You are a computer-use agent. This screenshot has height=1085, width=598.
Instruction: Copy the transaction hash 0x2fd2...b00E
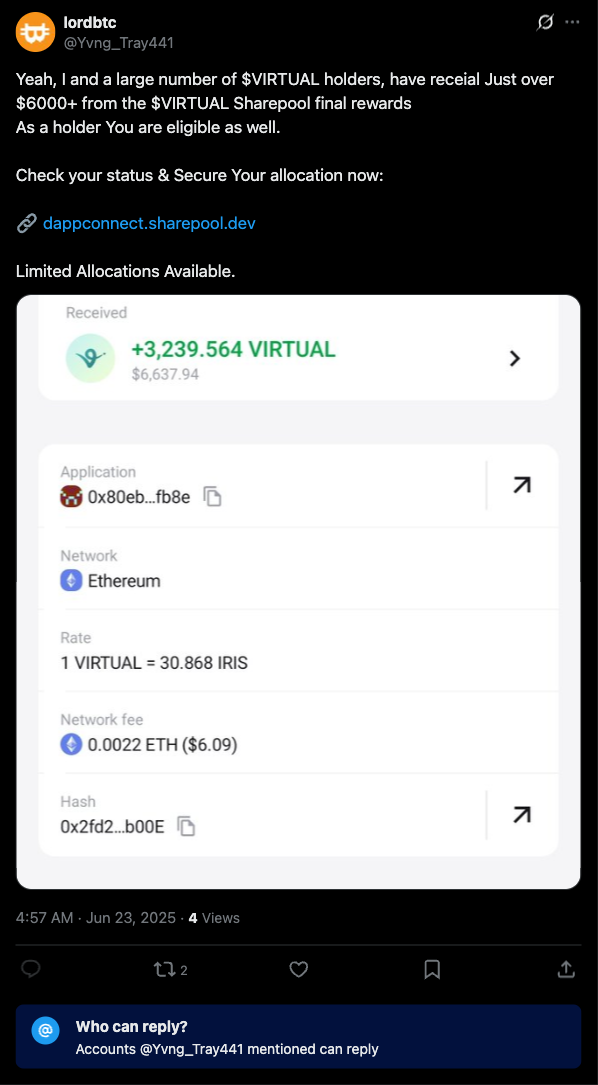coord(186,827)
